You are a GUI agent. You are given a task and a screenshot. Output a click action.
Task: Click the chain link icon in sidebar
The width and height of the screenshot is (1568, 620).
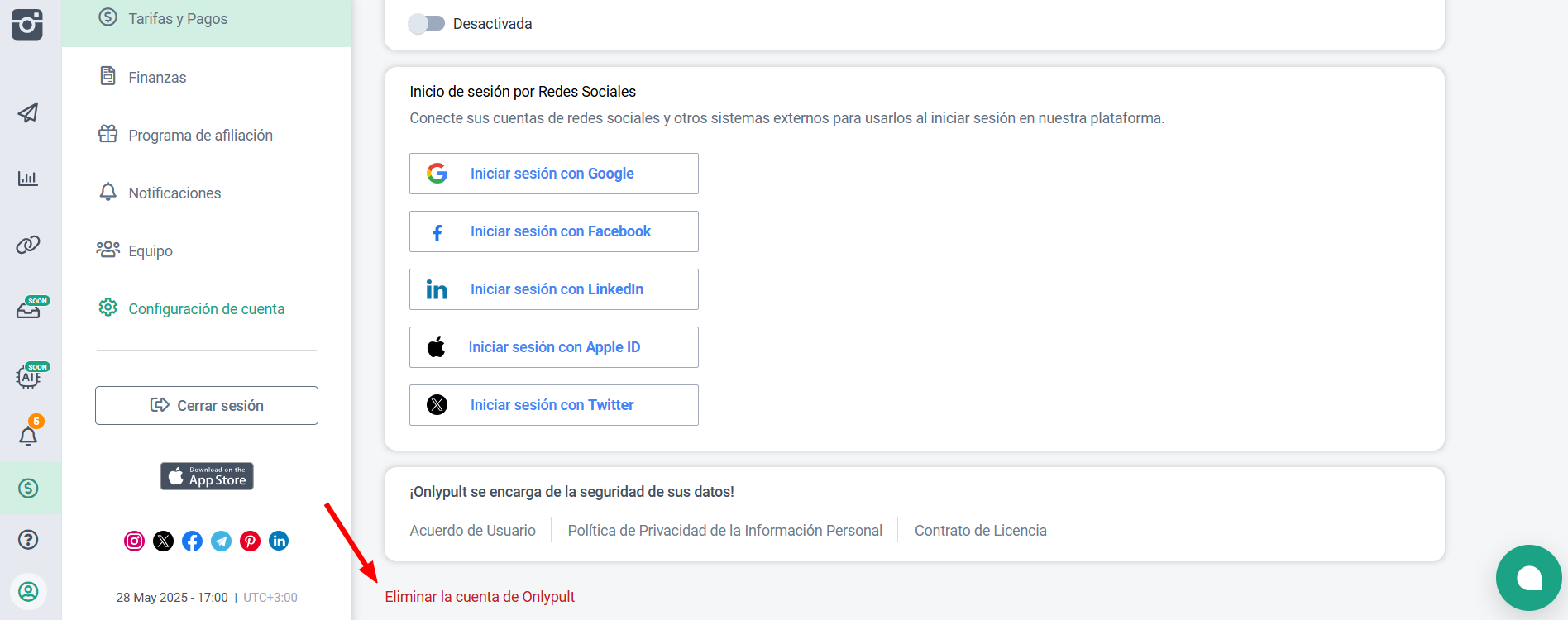pos(28,245)
